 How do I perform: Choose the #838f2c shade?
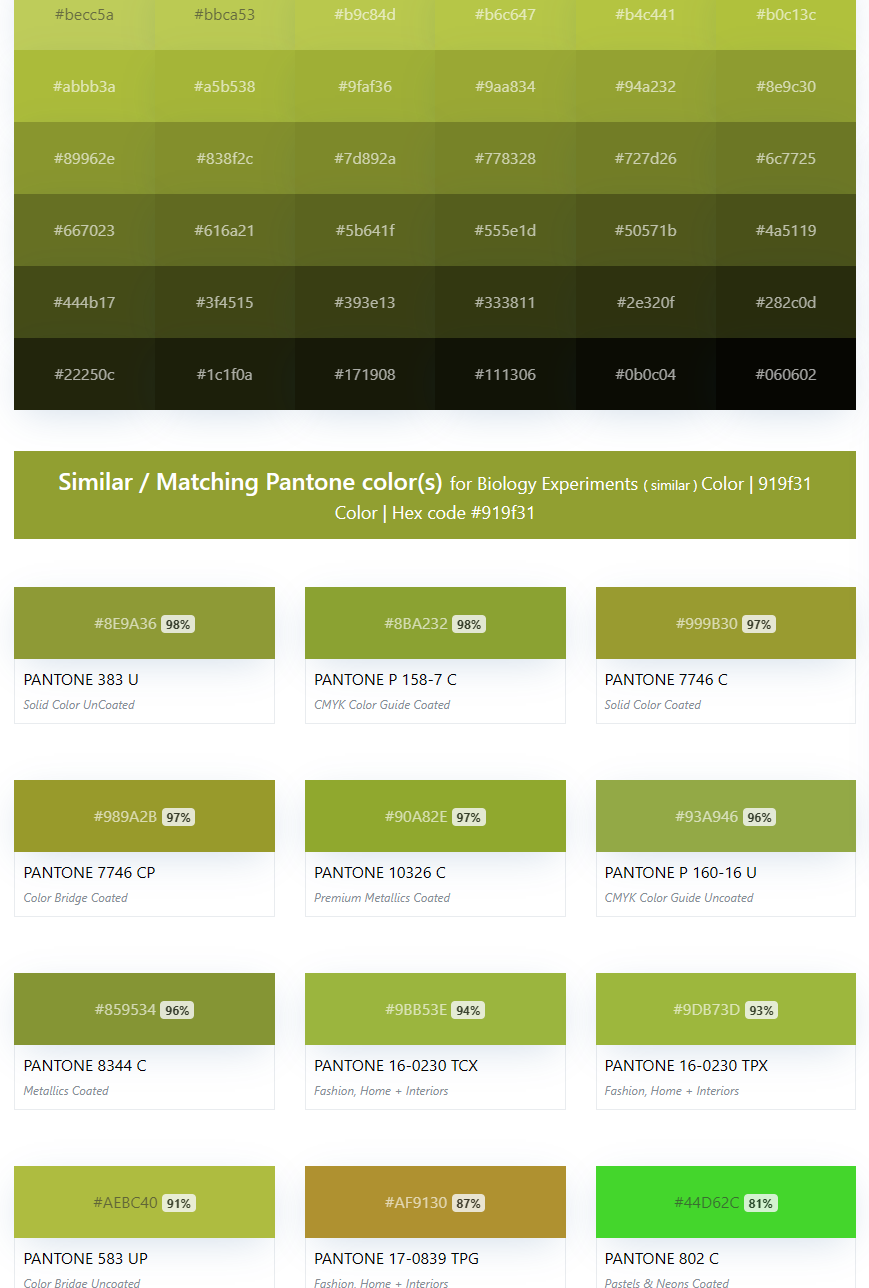(225, 158)
